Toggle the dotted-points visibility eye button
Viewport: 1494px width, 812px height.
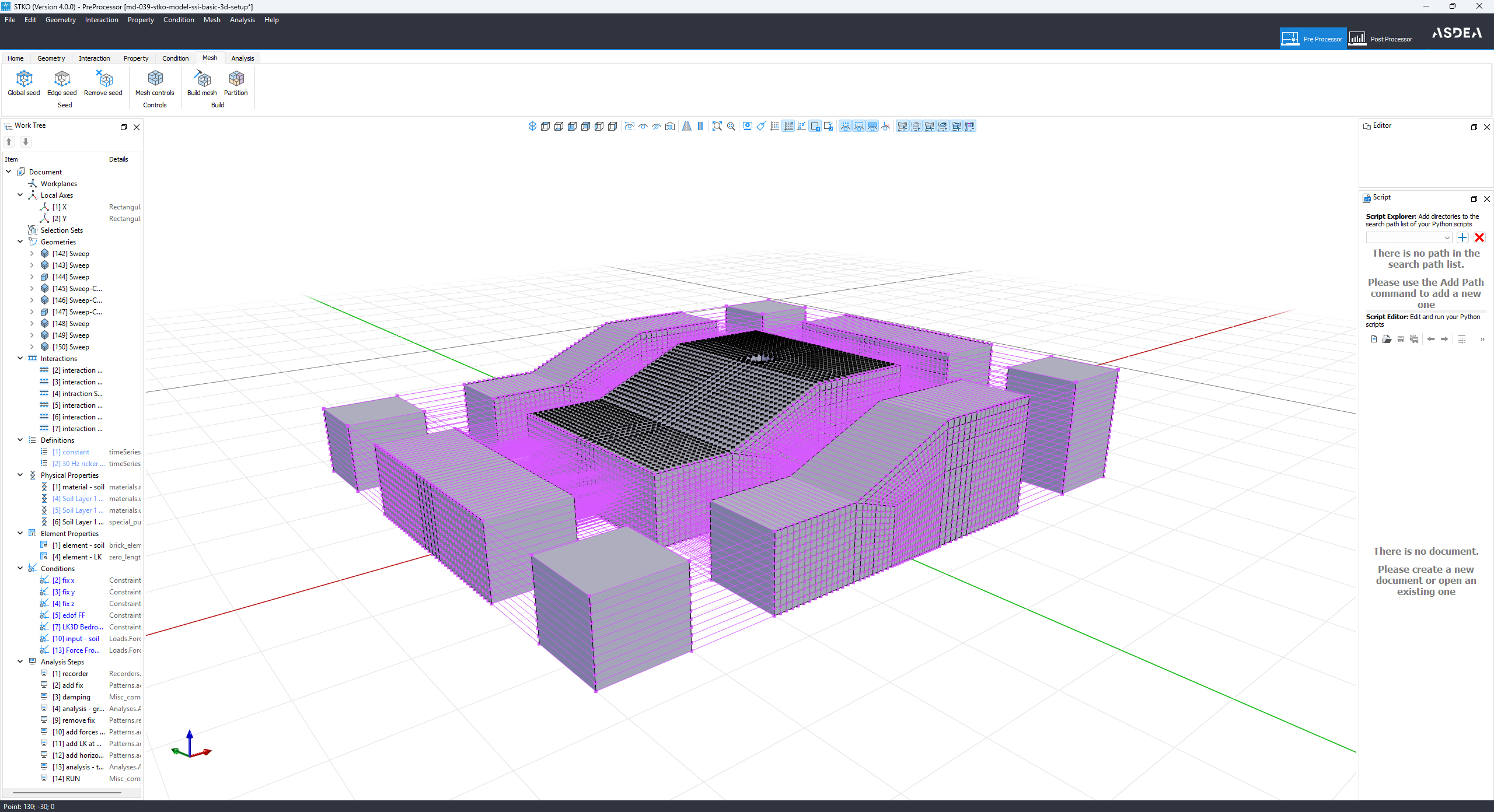click(846, 126)
